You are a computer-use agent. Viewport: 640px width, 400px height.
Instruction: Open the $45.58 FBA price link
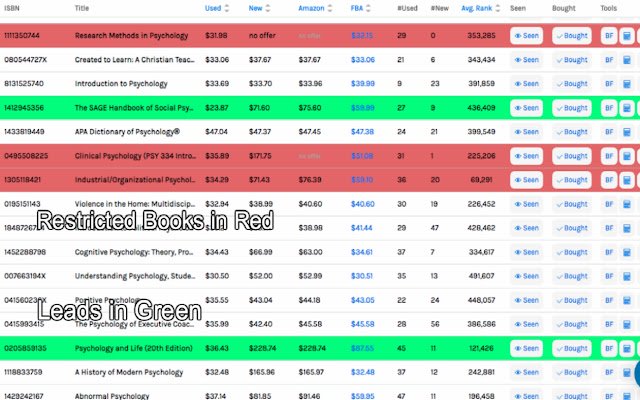click(x=362, y=324)
